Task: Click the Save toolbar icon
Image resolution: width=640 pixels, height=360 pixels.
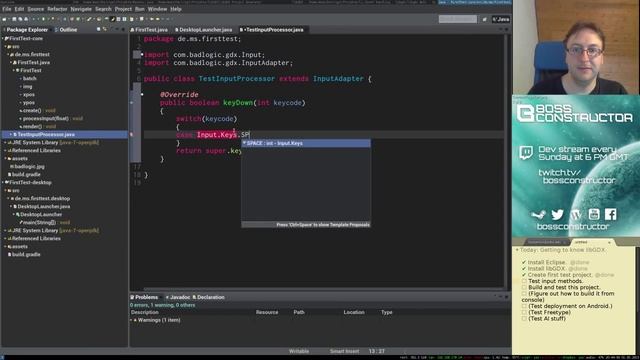Action: 14,19
